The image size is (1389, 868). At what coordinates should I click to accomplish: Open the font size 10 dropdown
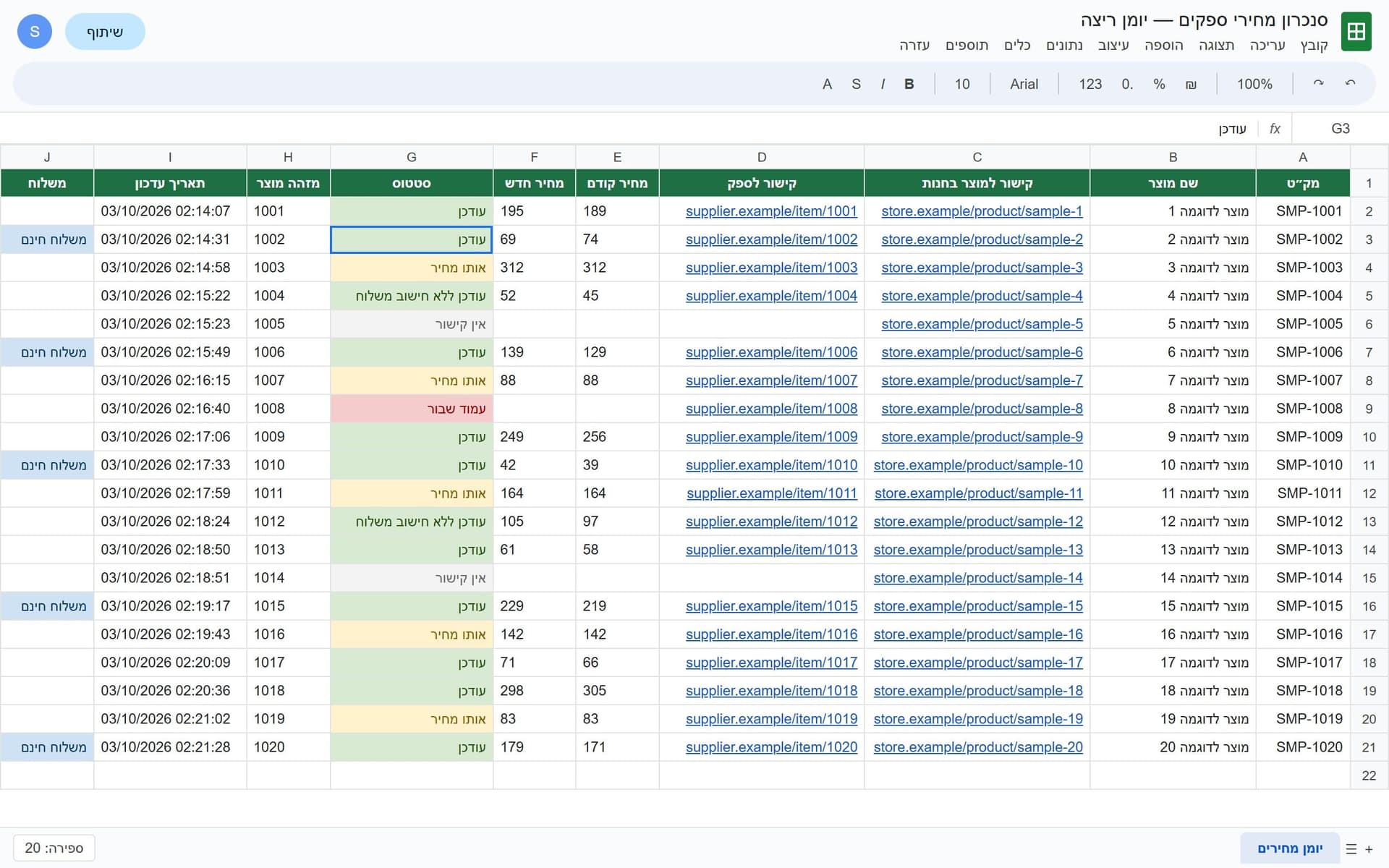pyautogui.click(x=961, y=84)
